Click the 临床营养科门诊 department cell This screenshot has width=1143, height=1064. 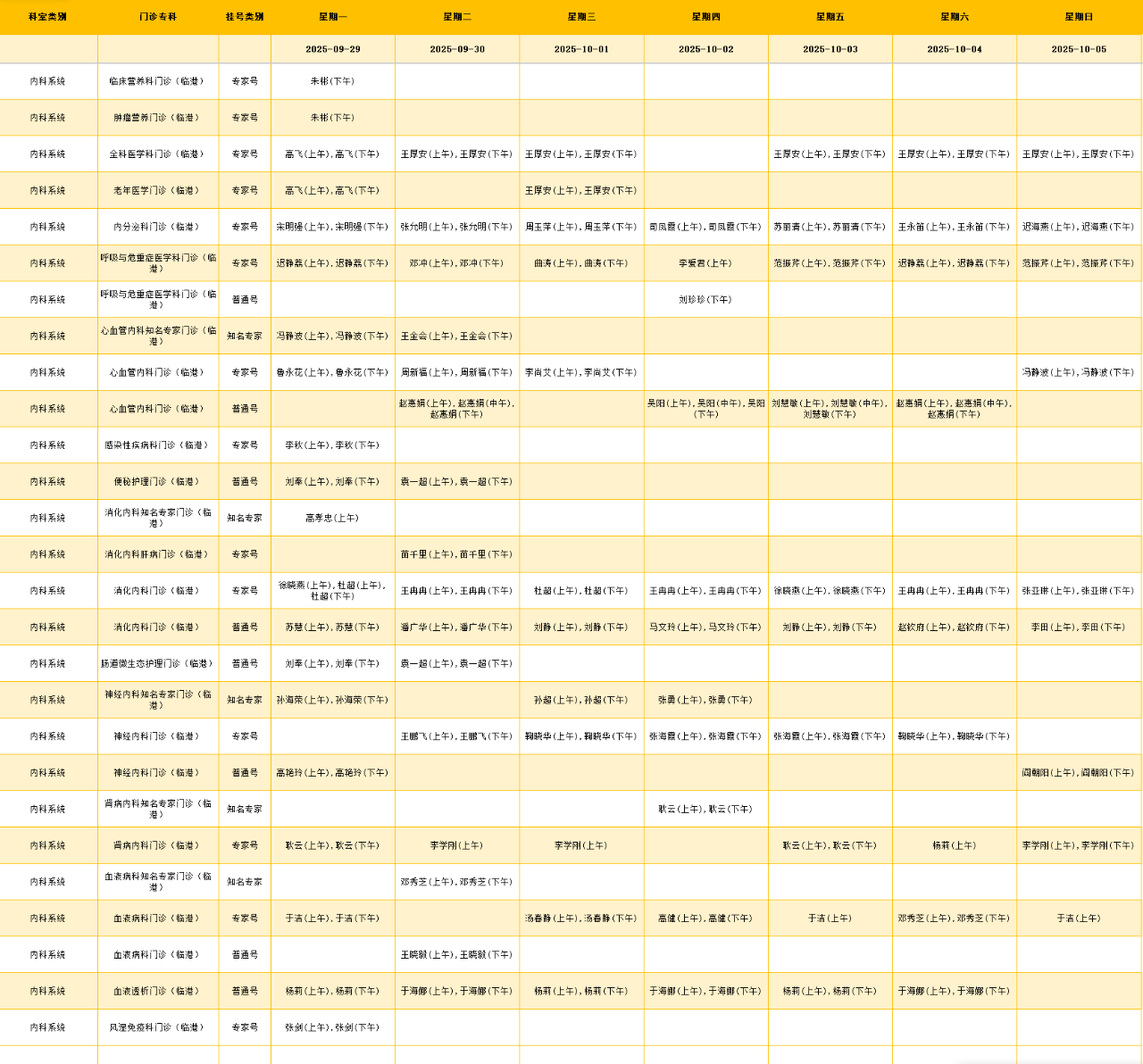pyautogui.click(x=158, y=81)
